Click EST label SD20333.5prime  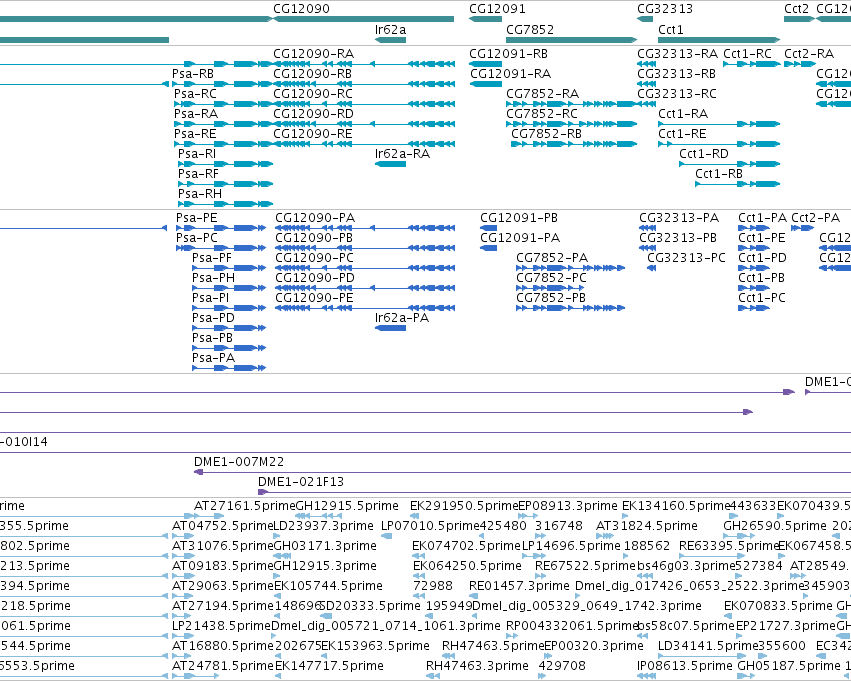[x=370, y=606]
